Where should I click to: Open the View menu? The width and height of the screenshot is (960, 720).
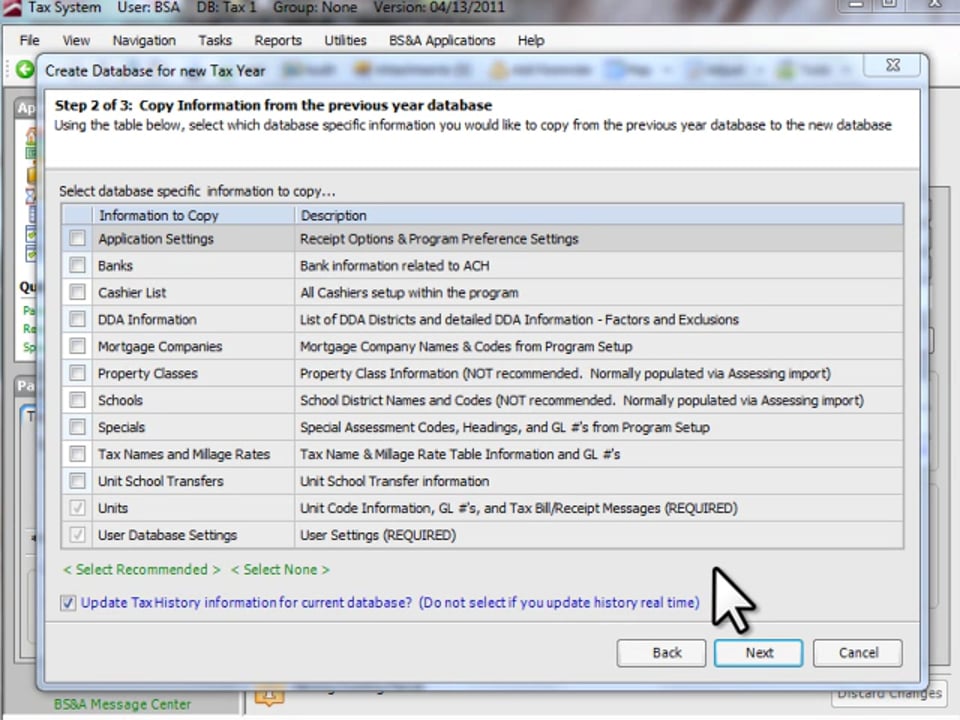tap(76, 40)
